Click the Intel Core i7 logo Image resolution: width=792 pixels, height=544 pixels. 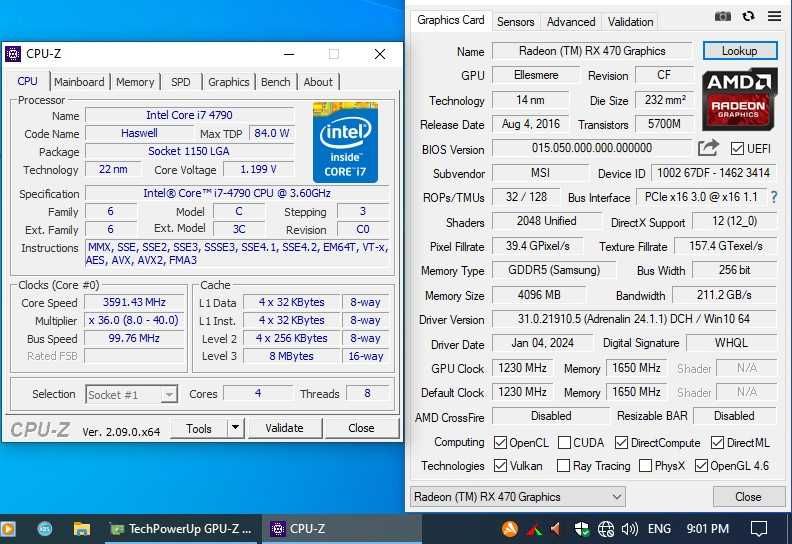pos(345,142)
